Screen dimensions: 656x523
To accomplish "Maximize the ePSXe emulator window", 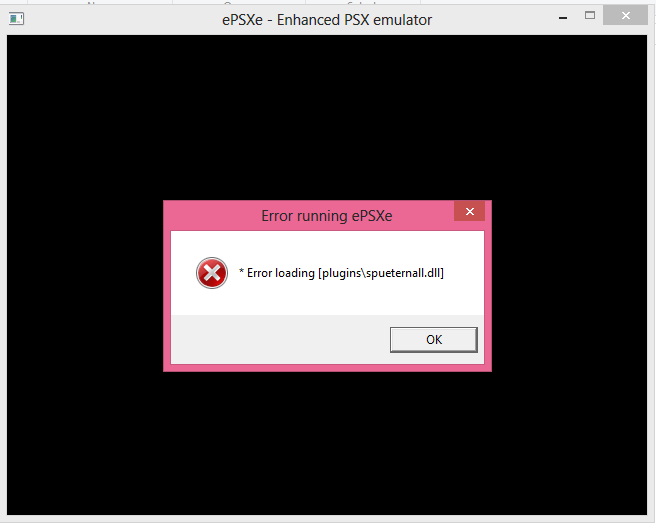I will click(x=590, y=16).
